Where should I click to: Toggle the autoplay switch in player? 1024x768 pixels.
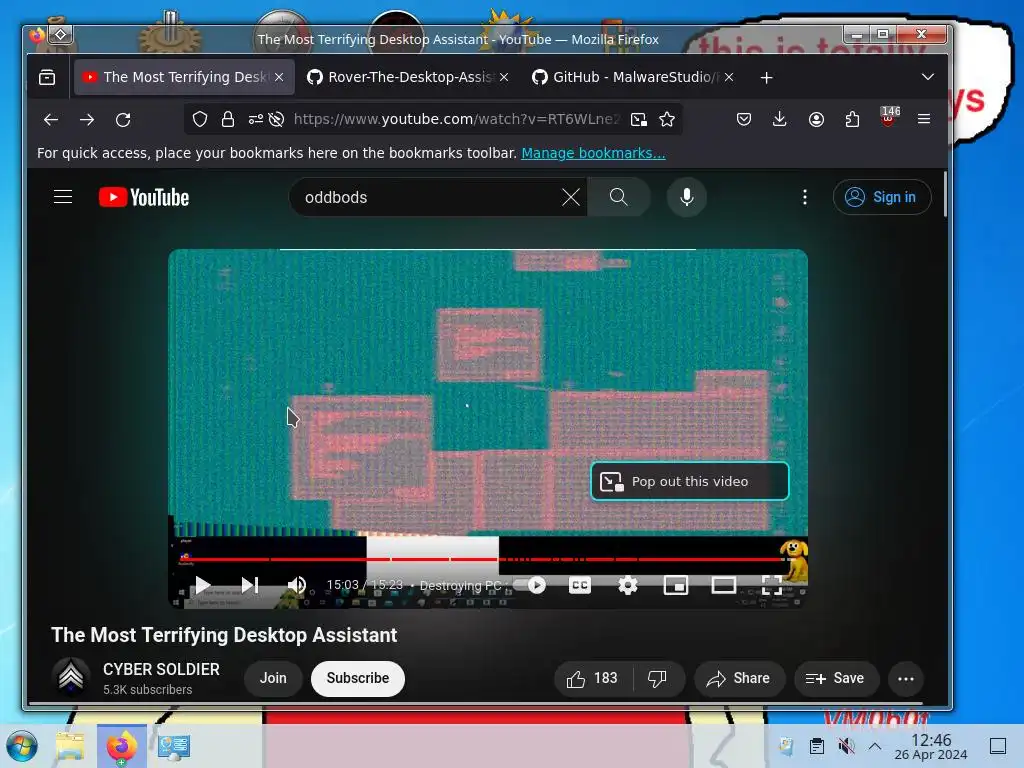(x=530, y=585)
